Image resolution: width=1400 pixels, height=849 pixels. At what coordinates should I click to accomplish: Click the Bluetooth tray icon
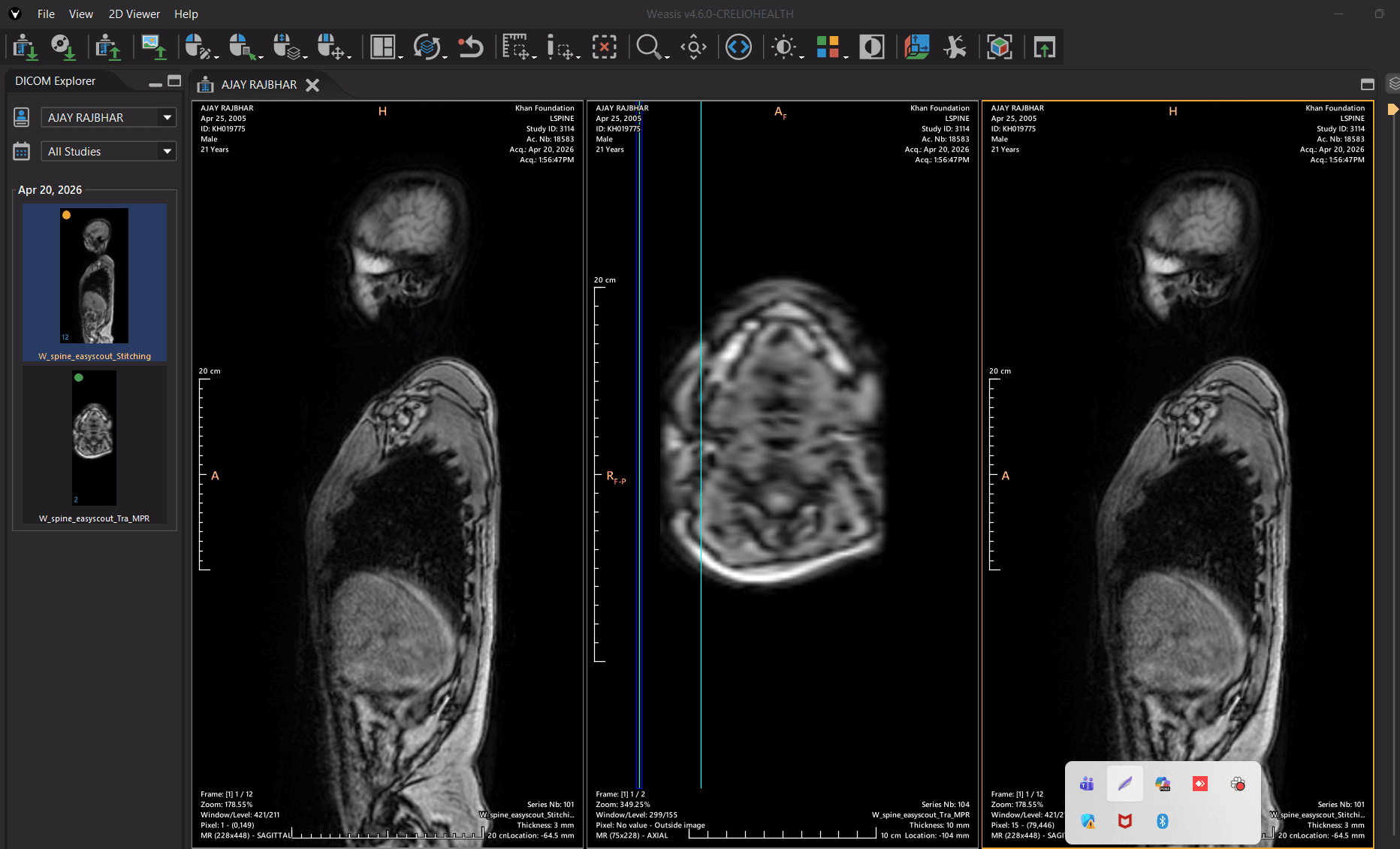click(x=1163, y=821)
